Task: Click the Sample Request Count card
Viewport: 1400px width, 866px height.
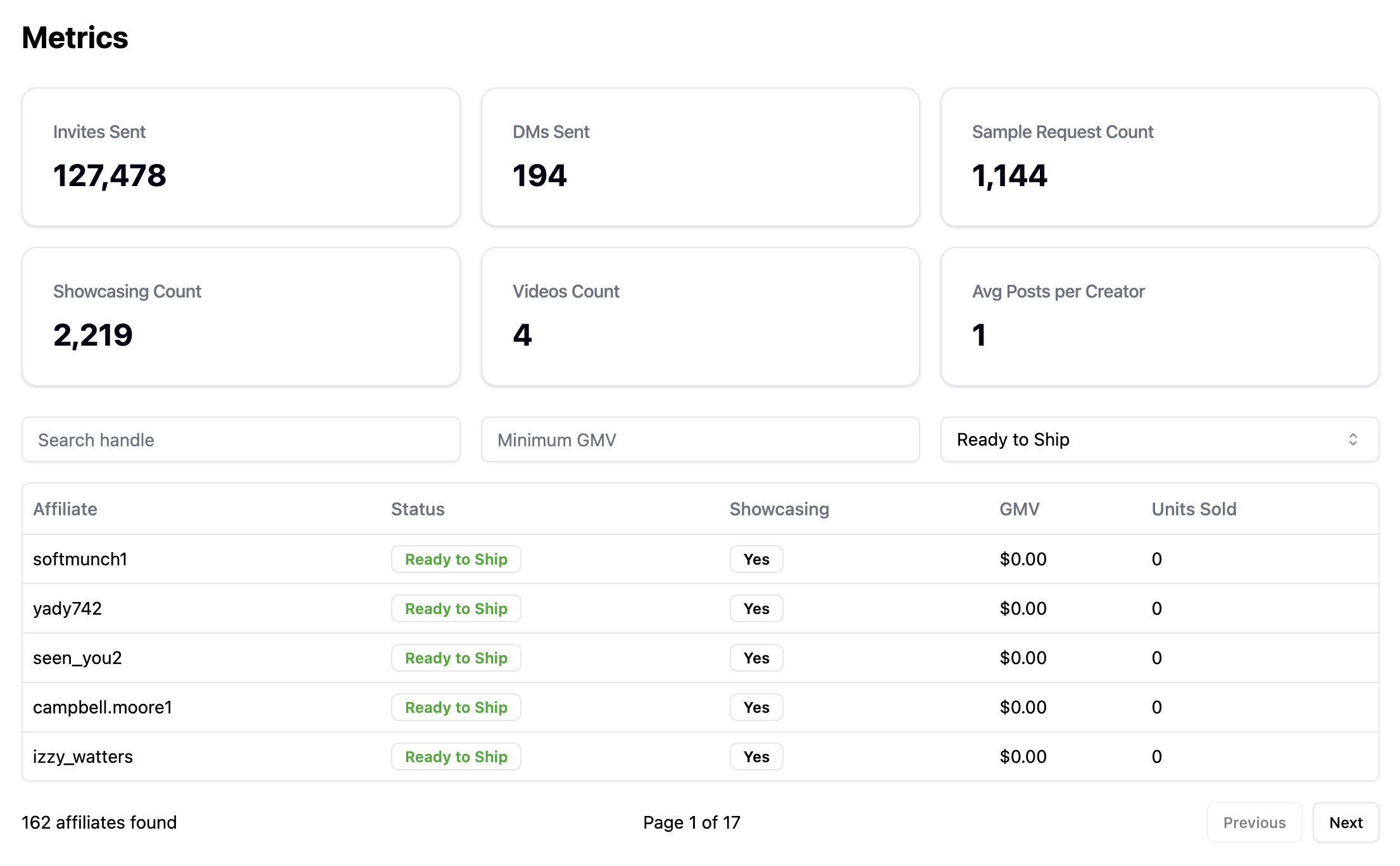Action: [1159, 157]
